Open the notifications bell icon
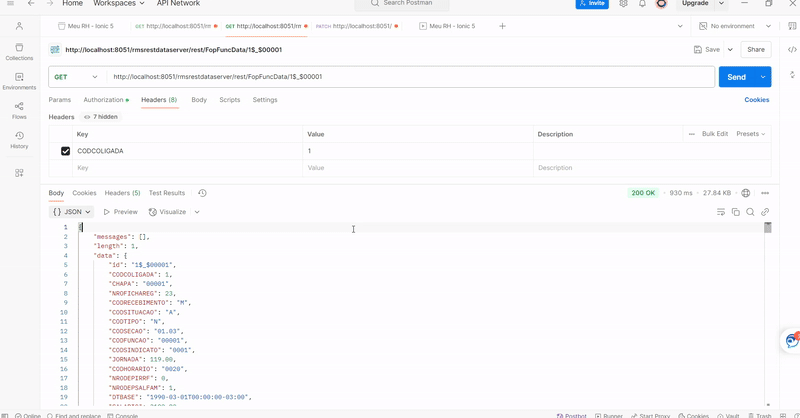The height and width of the screenshot is (418, 800). 642,4
